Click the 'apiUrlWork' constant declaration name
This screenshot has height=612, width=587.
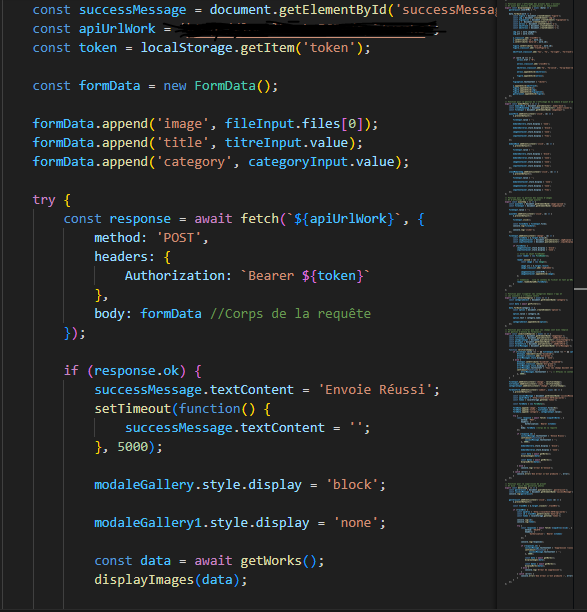117,28
